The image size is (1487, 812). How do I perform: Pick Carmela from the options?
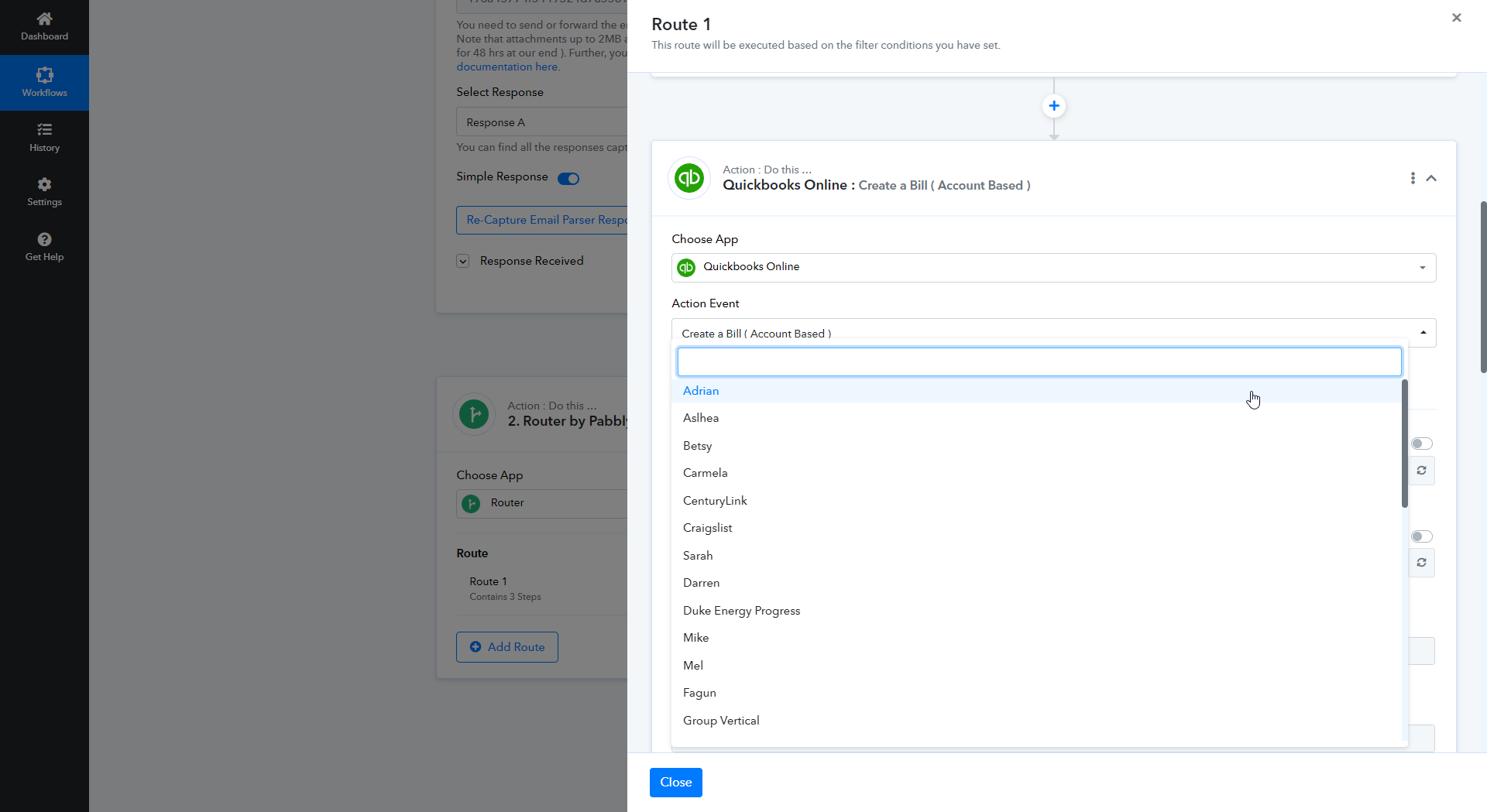(x=1036, y=473)
